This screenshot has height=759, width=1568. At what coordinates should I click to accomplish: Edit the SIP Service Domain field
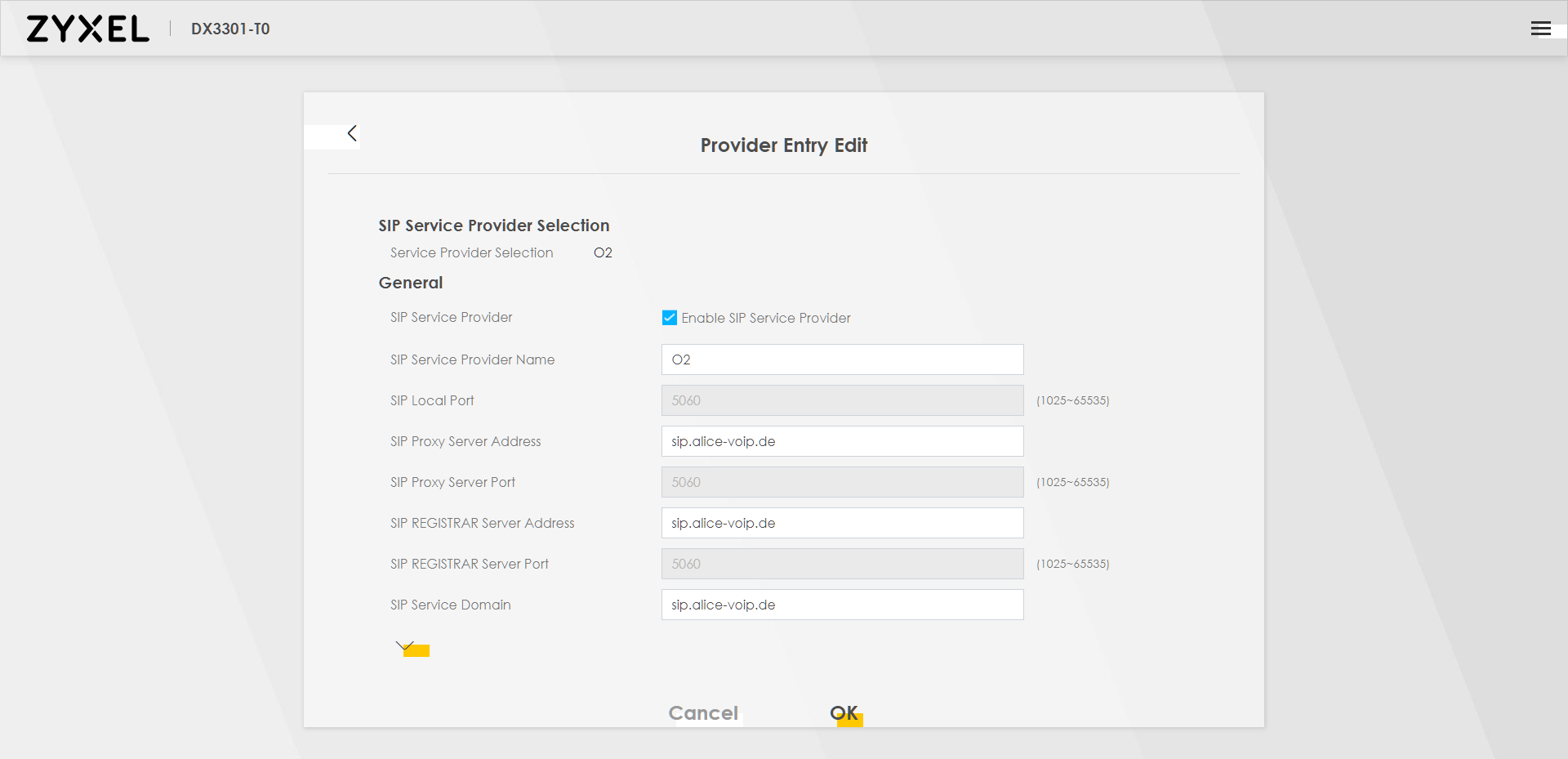(x=842, y=605)
